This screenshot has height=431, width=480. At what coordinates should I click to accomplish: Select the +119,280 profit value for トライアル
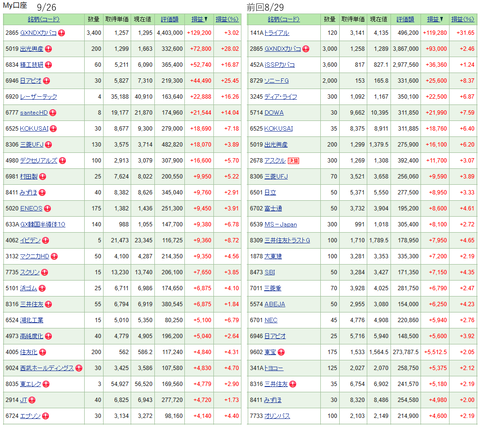coord(435,33)
